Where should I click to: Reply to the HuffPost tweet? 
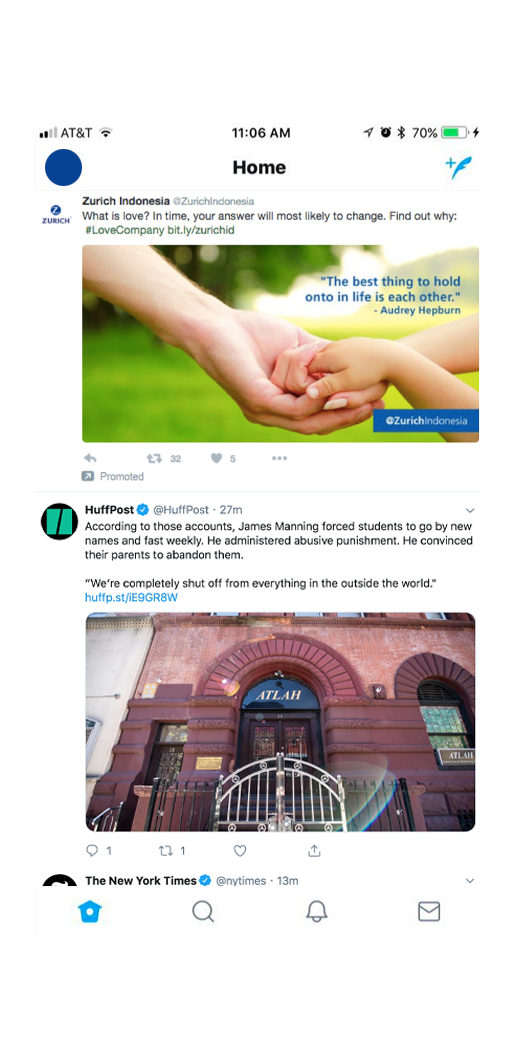click(92, 851)
